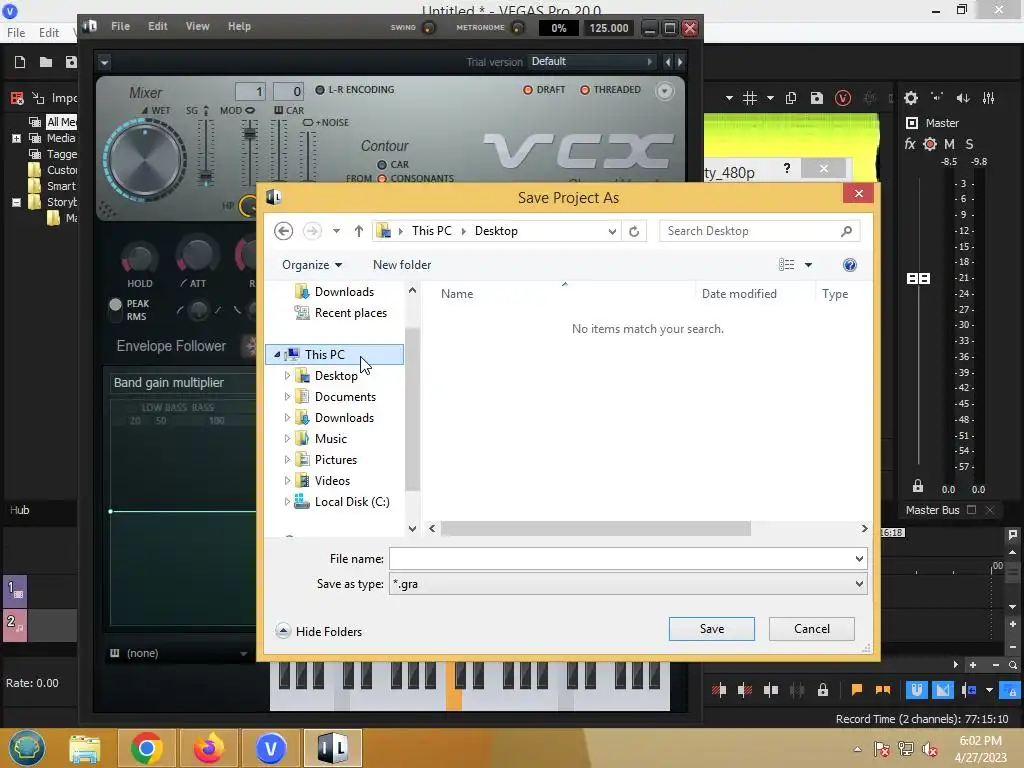Go back in the Save dialog
Screen dimensions: 1024x768
point(283,231)
